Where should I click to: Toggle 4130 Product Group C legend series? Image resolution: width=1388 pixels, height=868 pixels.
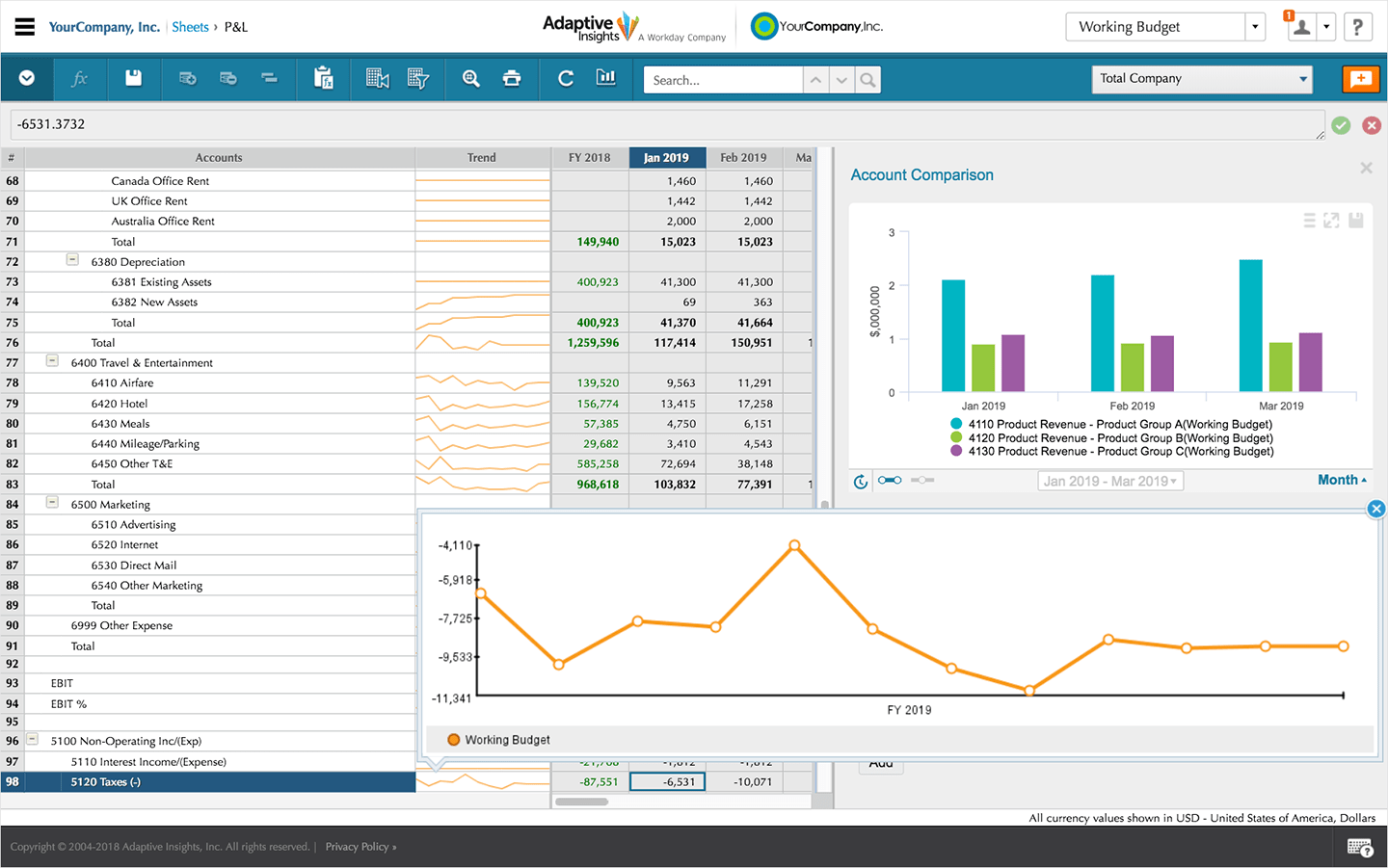(1111, 451)
